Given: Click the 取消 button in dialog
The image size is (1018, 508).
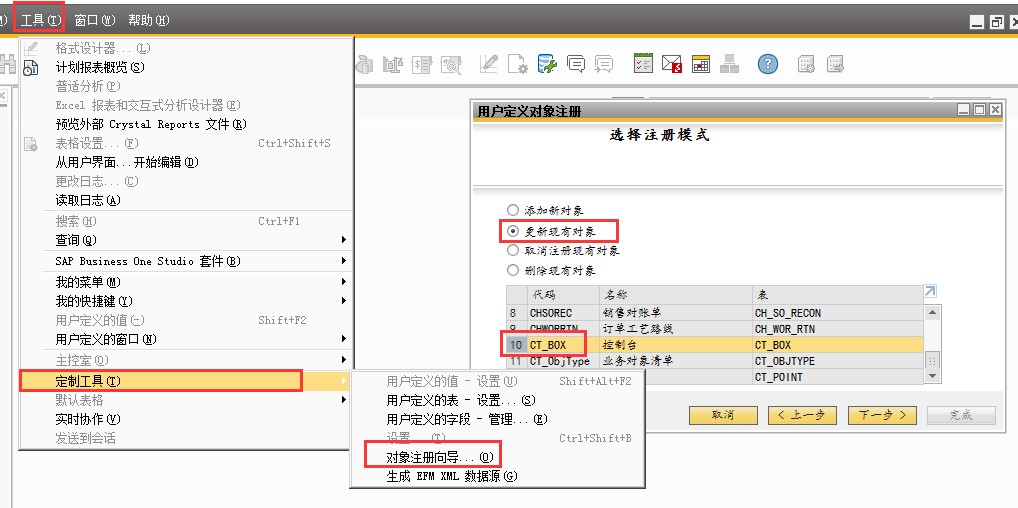Looking at the screenshot, I should coord(723,415).
